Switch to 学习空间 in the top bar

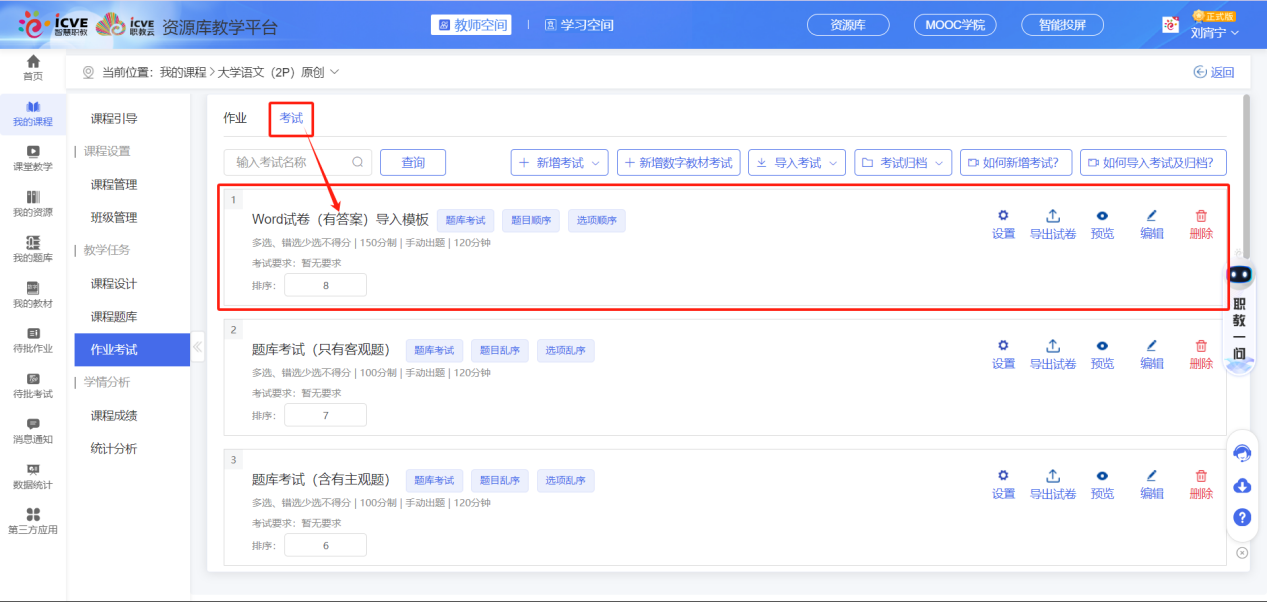pyautogui.click(x=580, y=25)
